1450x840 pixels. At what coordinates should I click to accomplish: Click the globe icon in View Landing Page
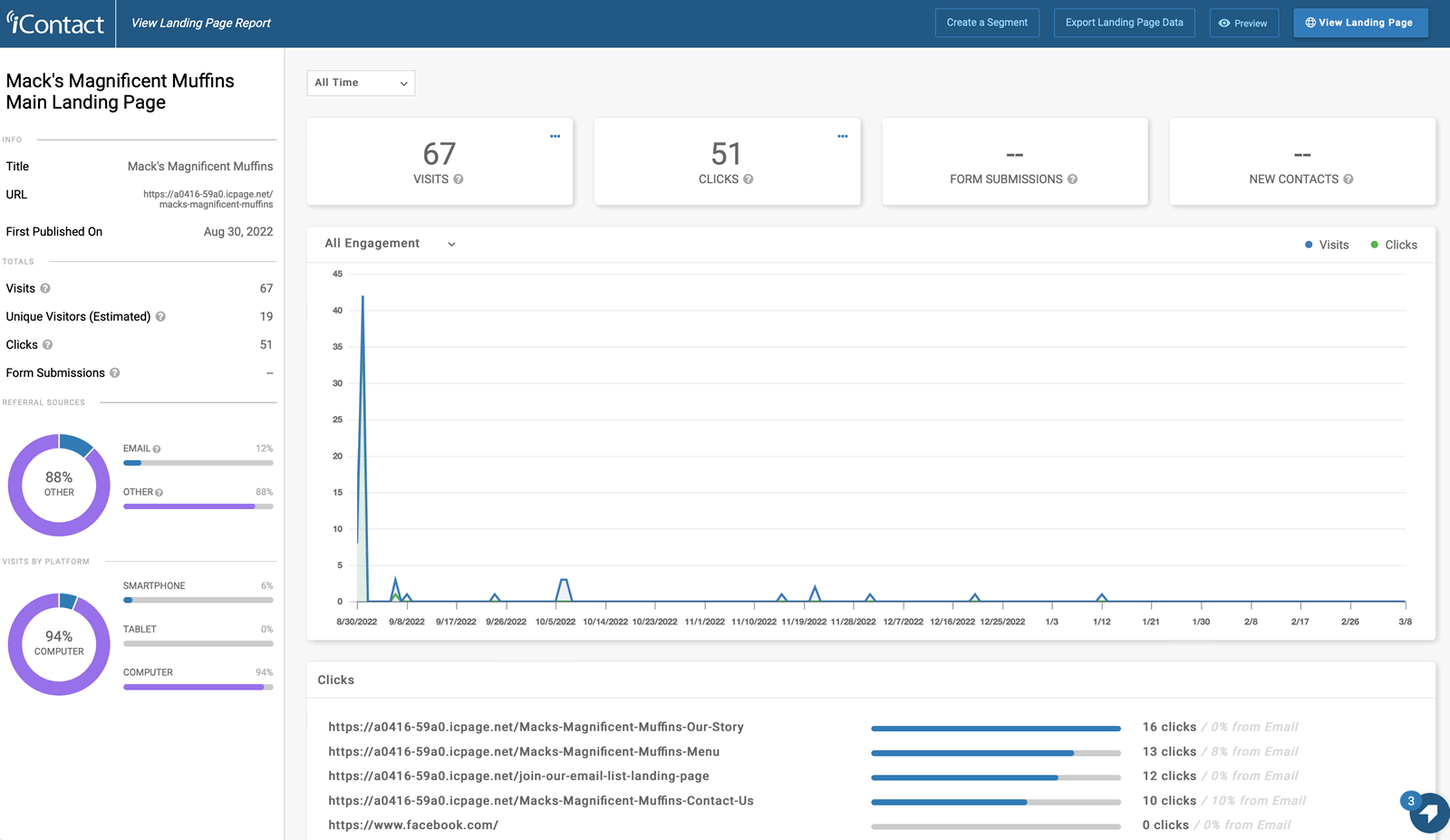pos(1310,23)
